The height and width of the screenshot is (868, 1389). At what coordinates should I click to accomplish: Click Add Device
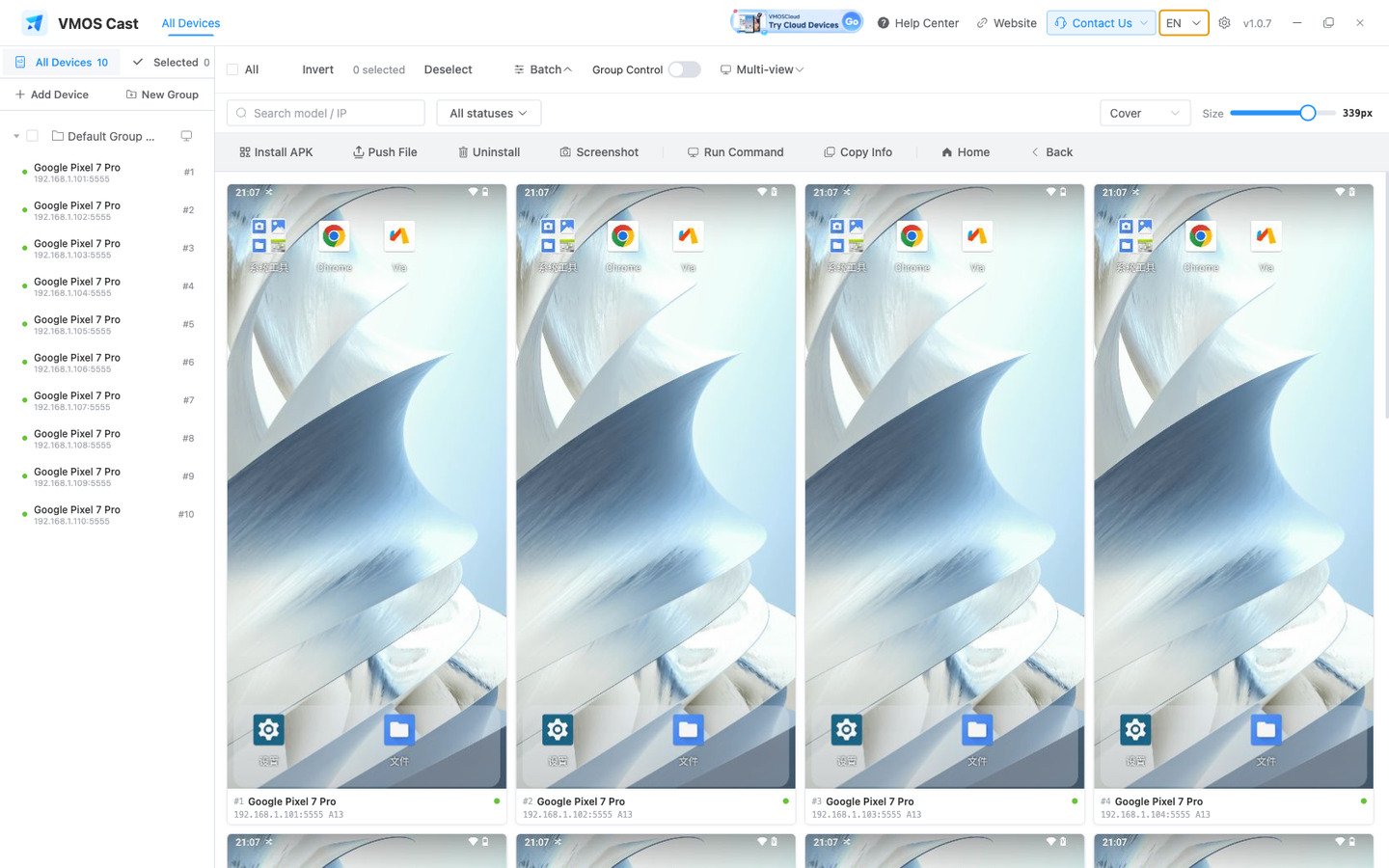click(52, 95)
